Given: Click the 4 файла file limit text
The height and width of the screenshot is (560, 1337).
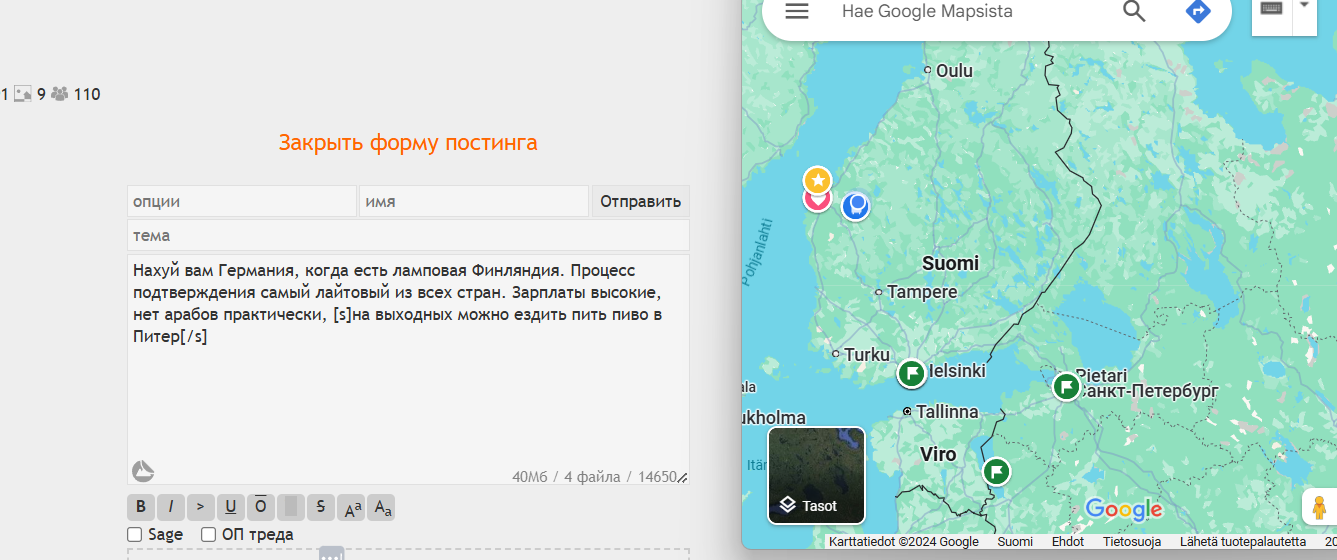Looking at the screenshot, I should tap(594, 477).
